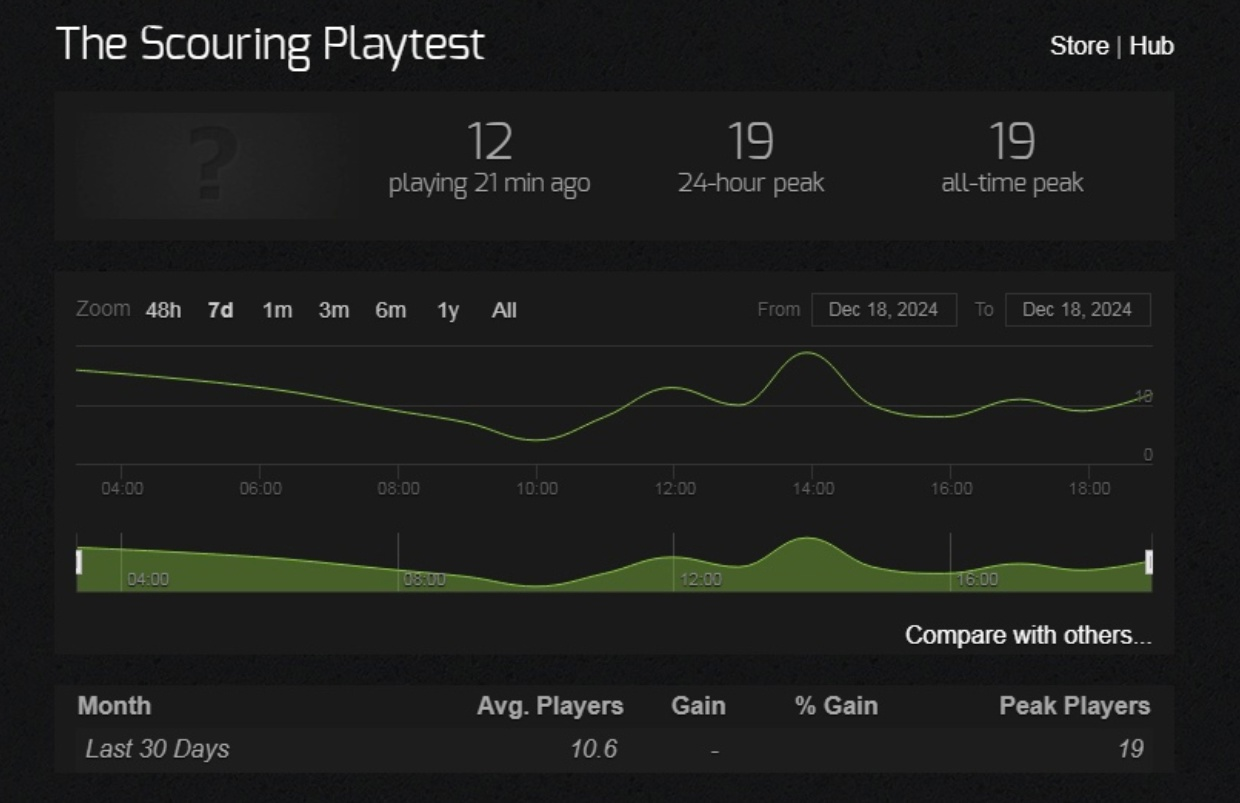Click the Last 30 Days row

click(x=158, y=749)
